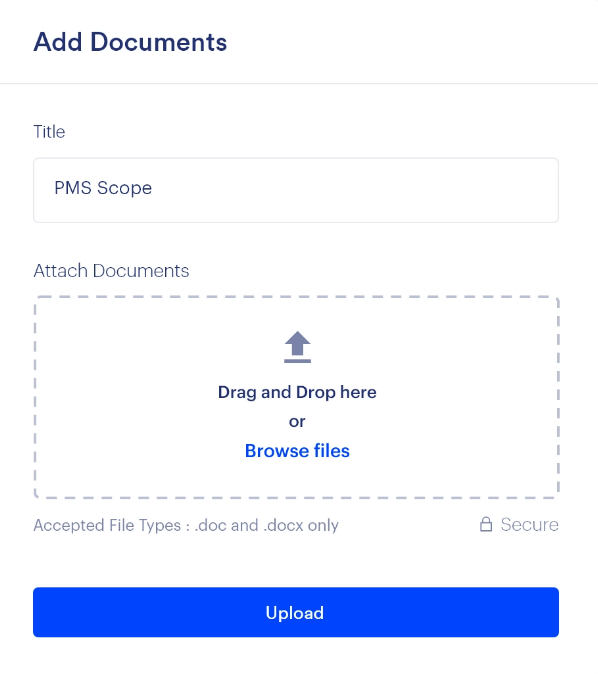Viewport: 598px width, 674px height.
Task: Click the dashed drop zone area
Action: tap(297, 397)
